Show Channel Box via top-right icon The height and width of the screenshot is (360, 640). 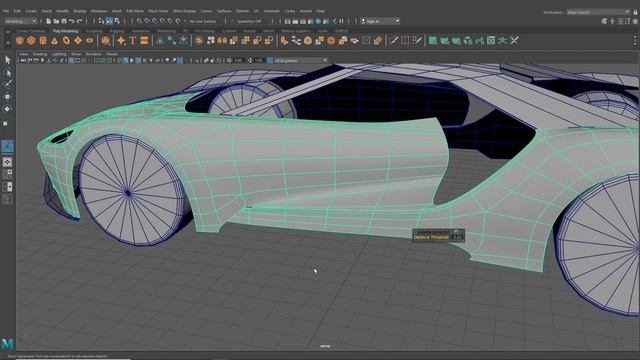[635, 21]
